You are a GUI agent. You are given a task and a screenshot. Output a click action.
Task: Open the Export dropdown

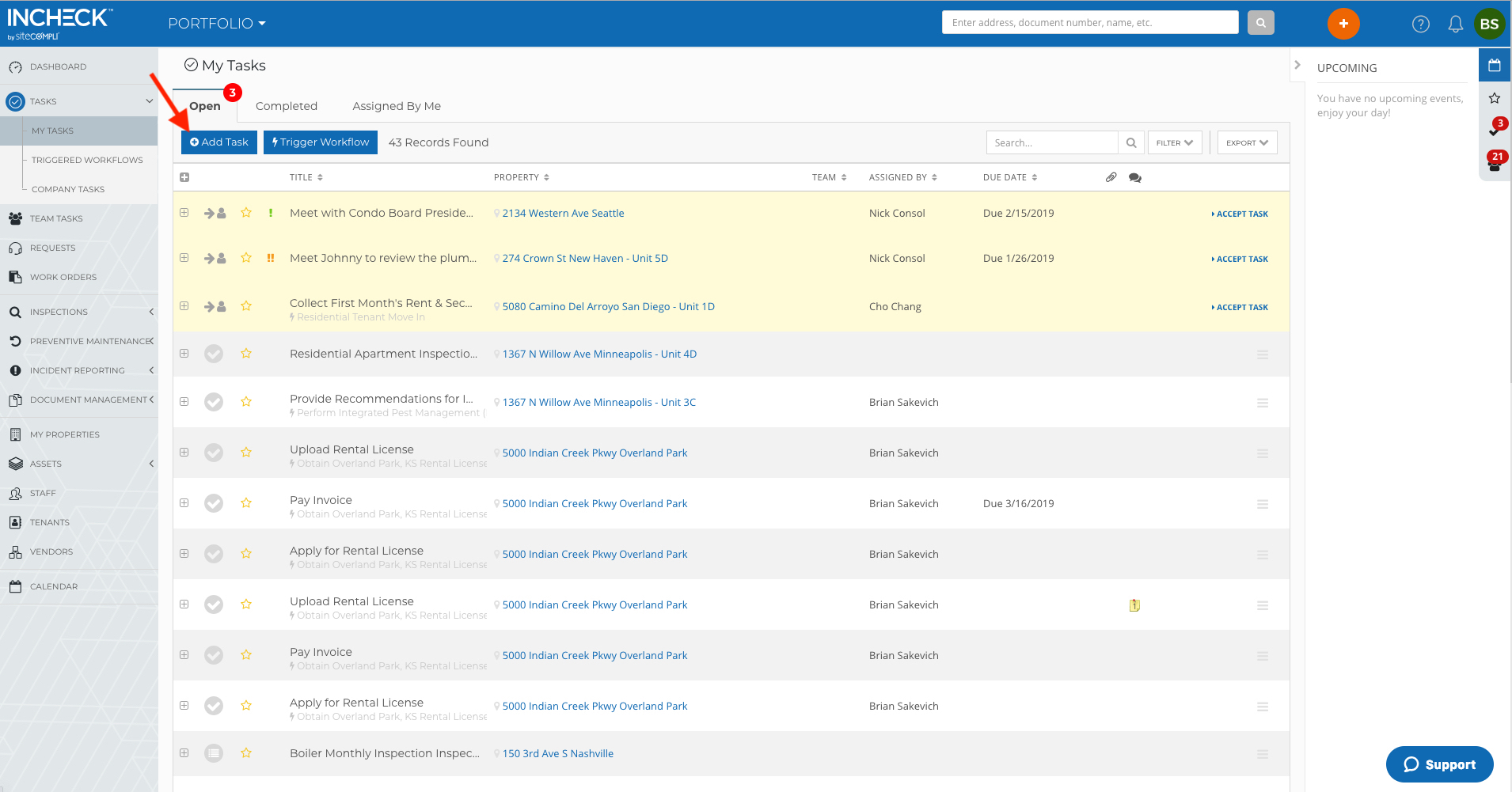pos(1247,143)
